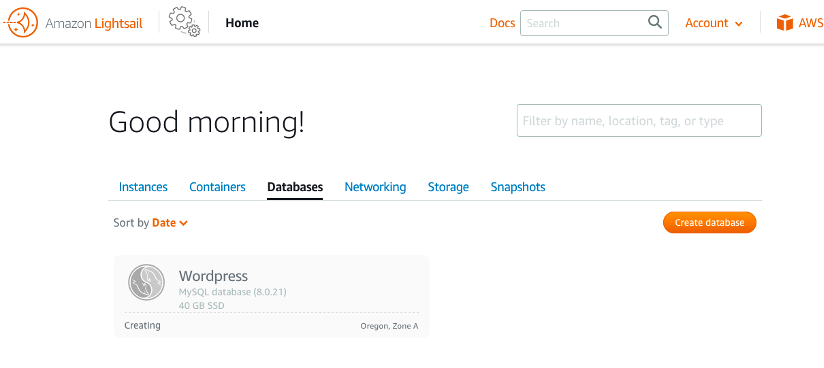Expand the Account dropdown menu
The image size is (824, 368).
(x=714, y=23)
